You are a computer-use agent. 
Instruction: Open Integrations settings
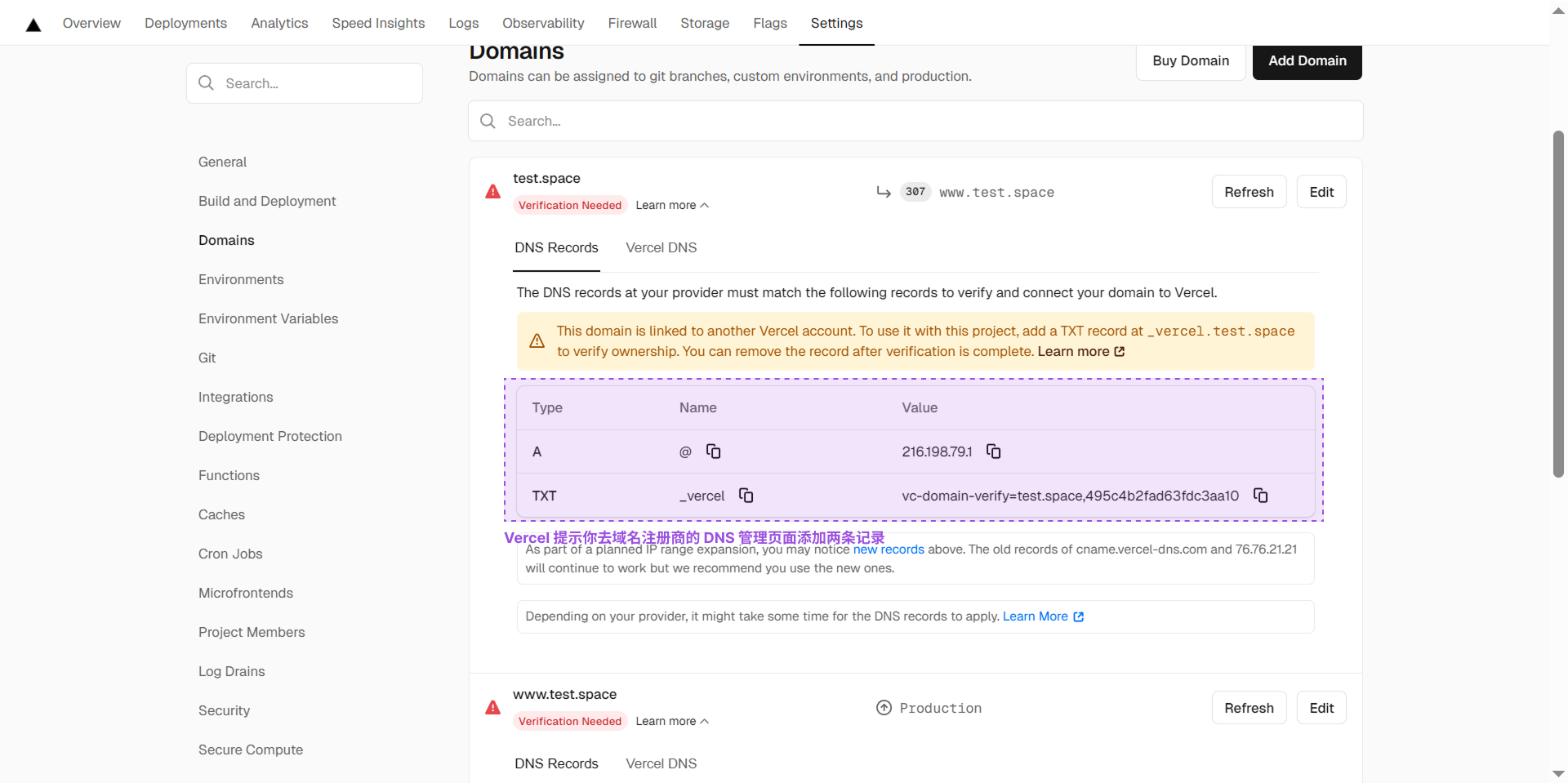[236, 397]
